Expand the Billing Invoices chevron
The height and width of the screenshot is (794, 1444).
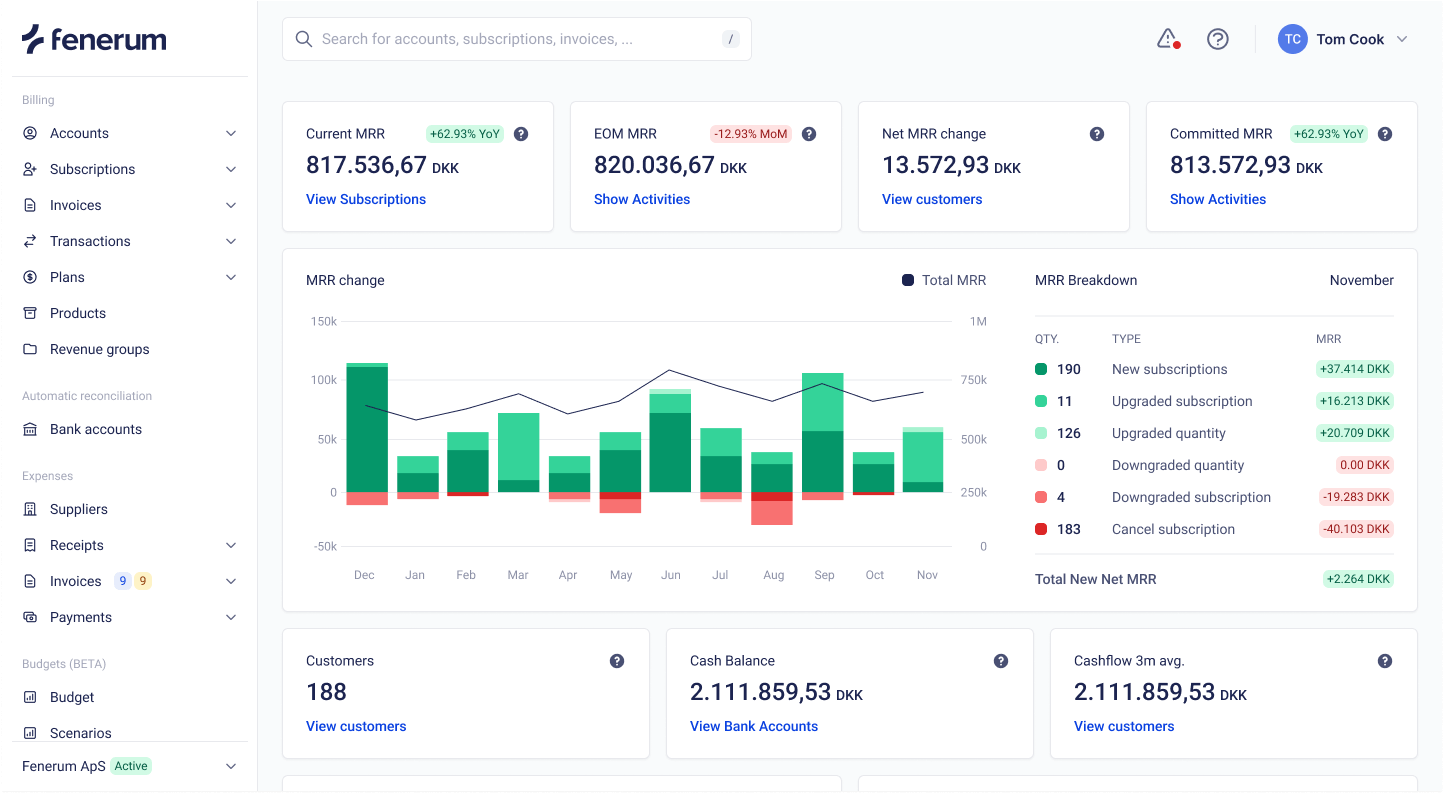(231, 205)
